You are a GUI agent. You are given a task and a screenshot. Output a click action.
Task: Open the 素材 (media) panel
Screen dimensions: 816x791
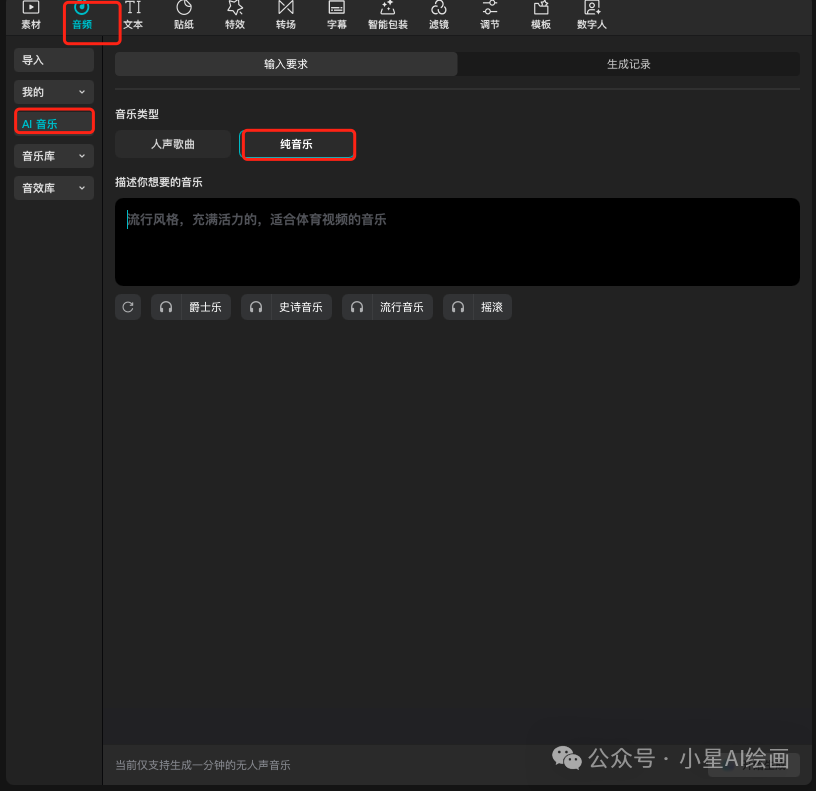pos(30,16)
